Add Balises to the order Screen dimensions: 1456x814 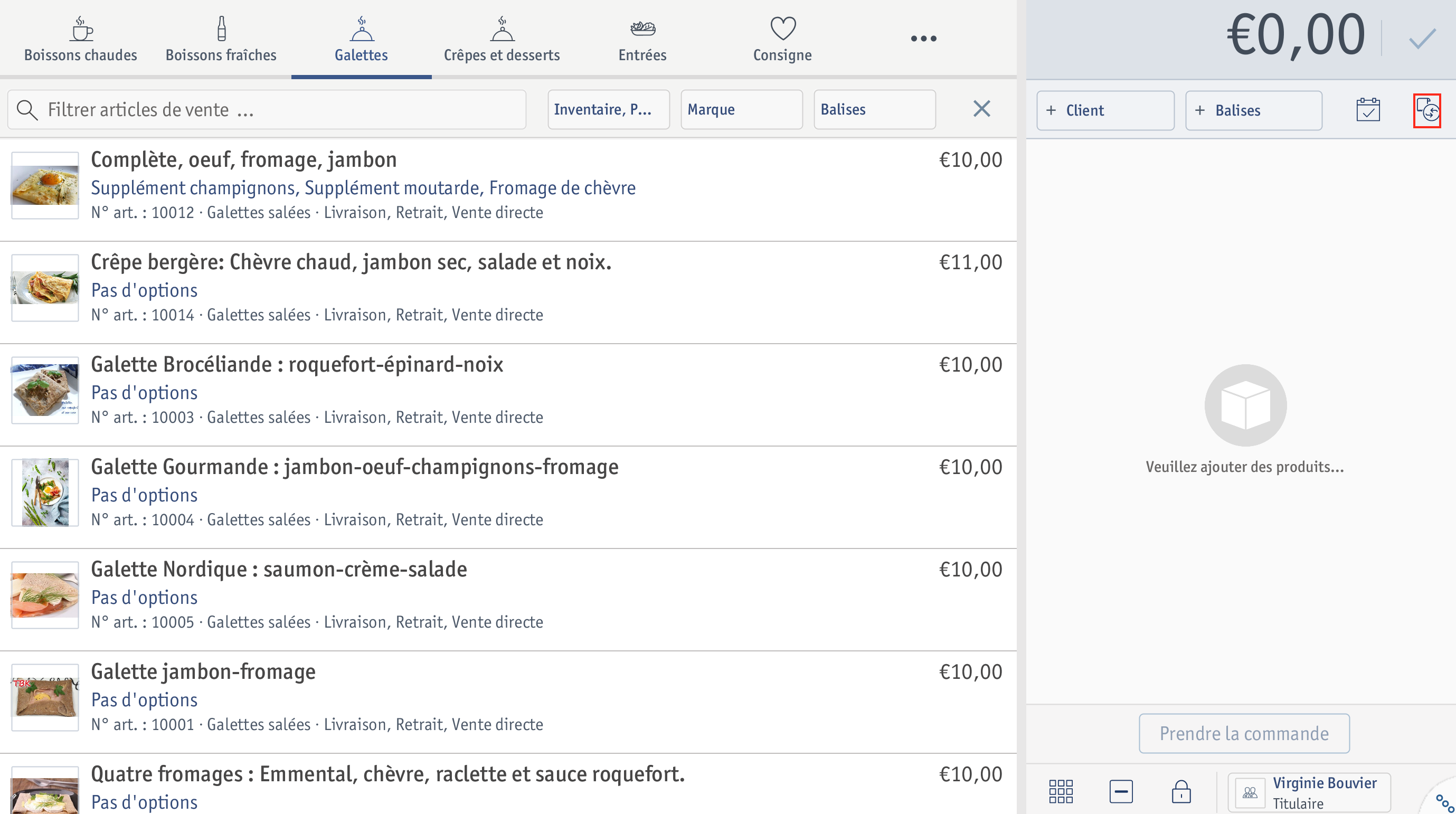(x=1254, y=110)
